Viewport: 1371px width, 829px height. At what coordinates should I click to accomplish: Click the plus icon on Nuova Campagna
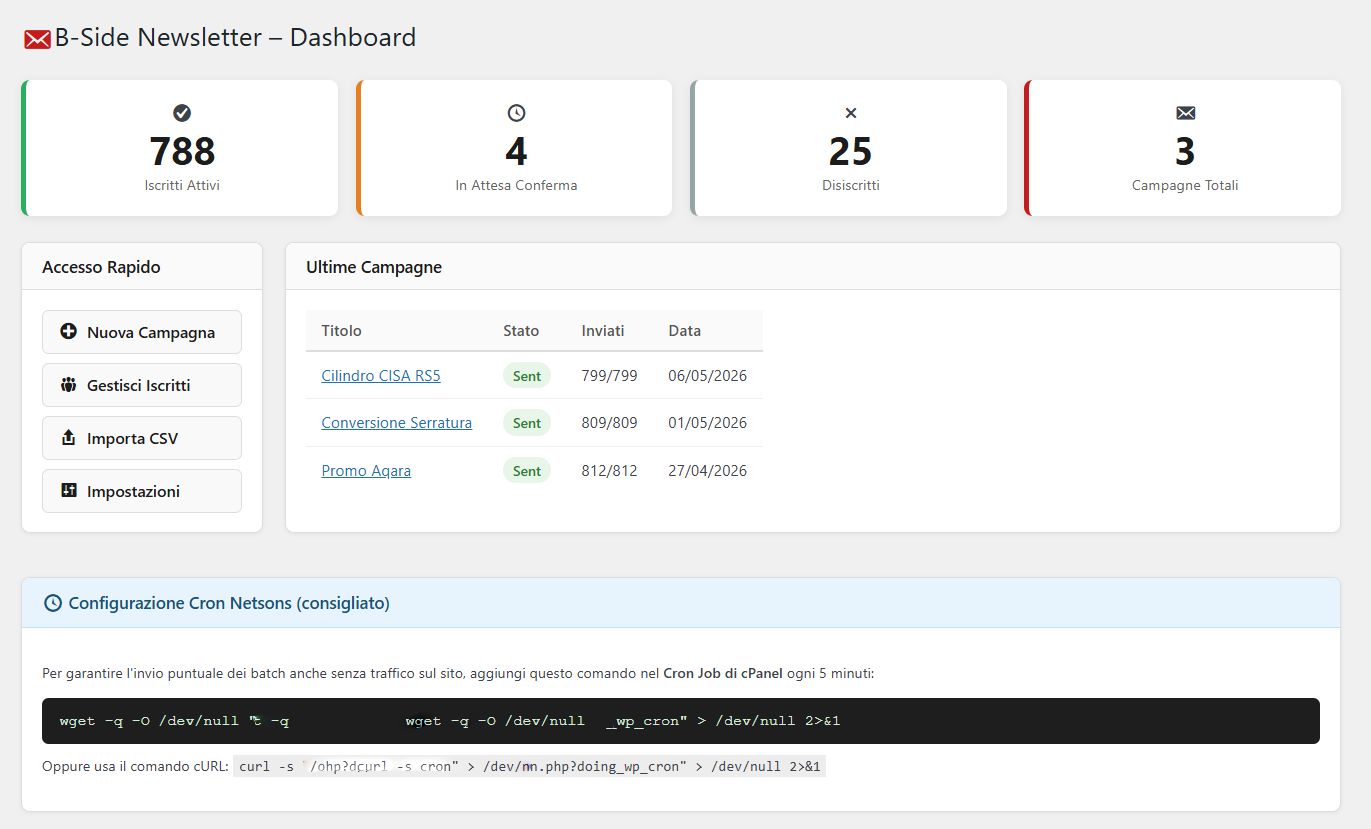point(68,331)
